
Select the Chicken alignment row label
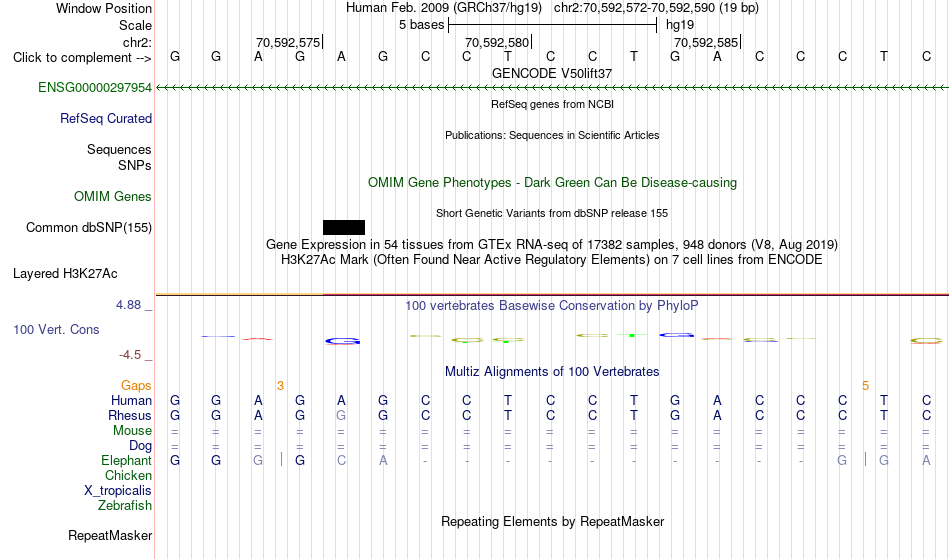(128, 475)
